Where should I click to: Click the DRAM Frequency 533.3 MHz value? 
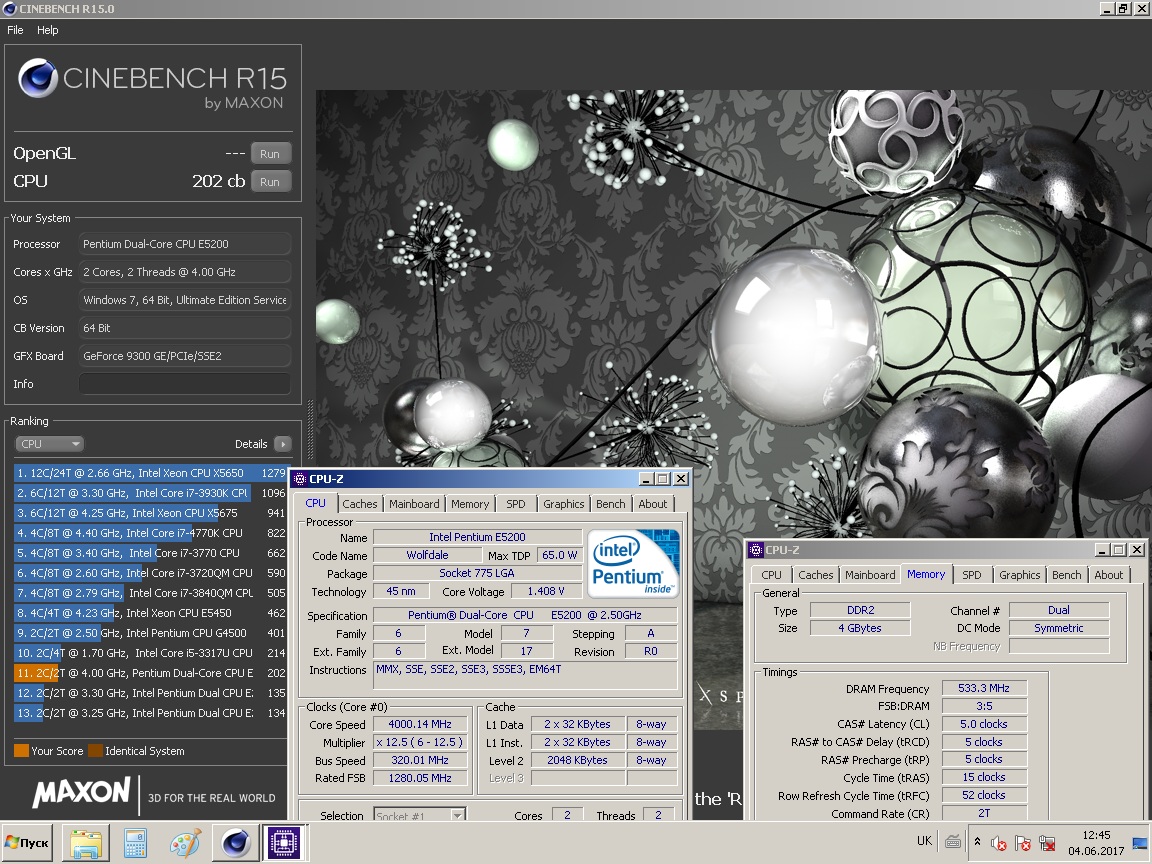pos(984,688)
